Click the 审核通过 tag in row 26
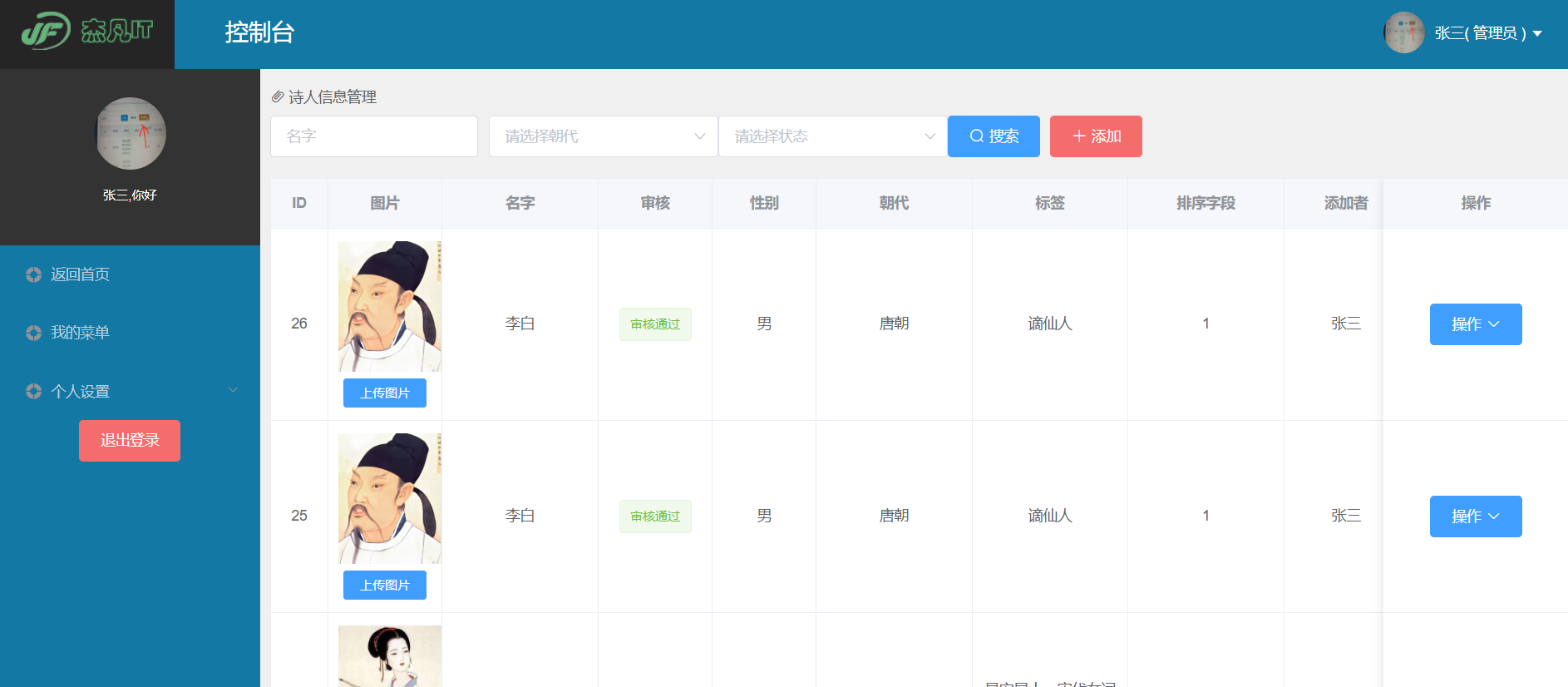This screenshot has height=687, width=1568. (655, 324)
